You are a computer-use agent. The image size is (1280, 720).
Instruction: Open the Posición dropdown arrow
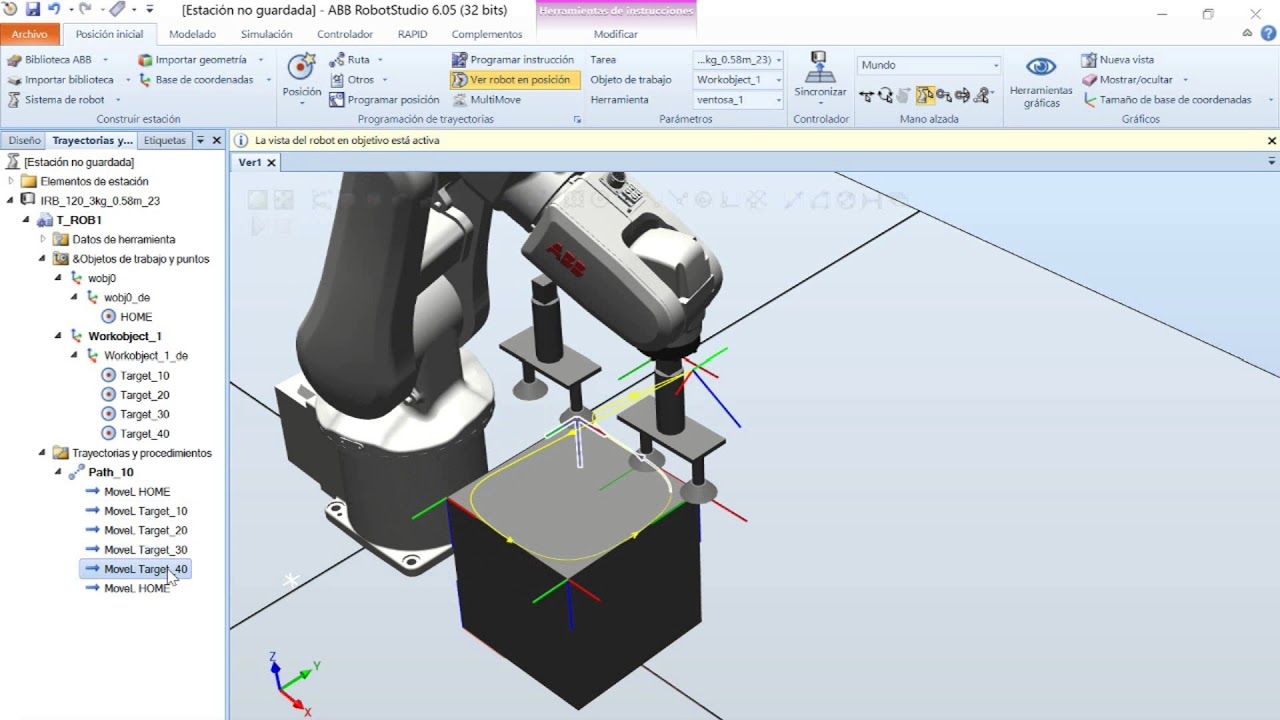coord(301,104)
